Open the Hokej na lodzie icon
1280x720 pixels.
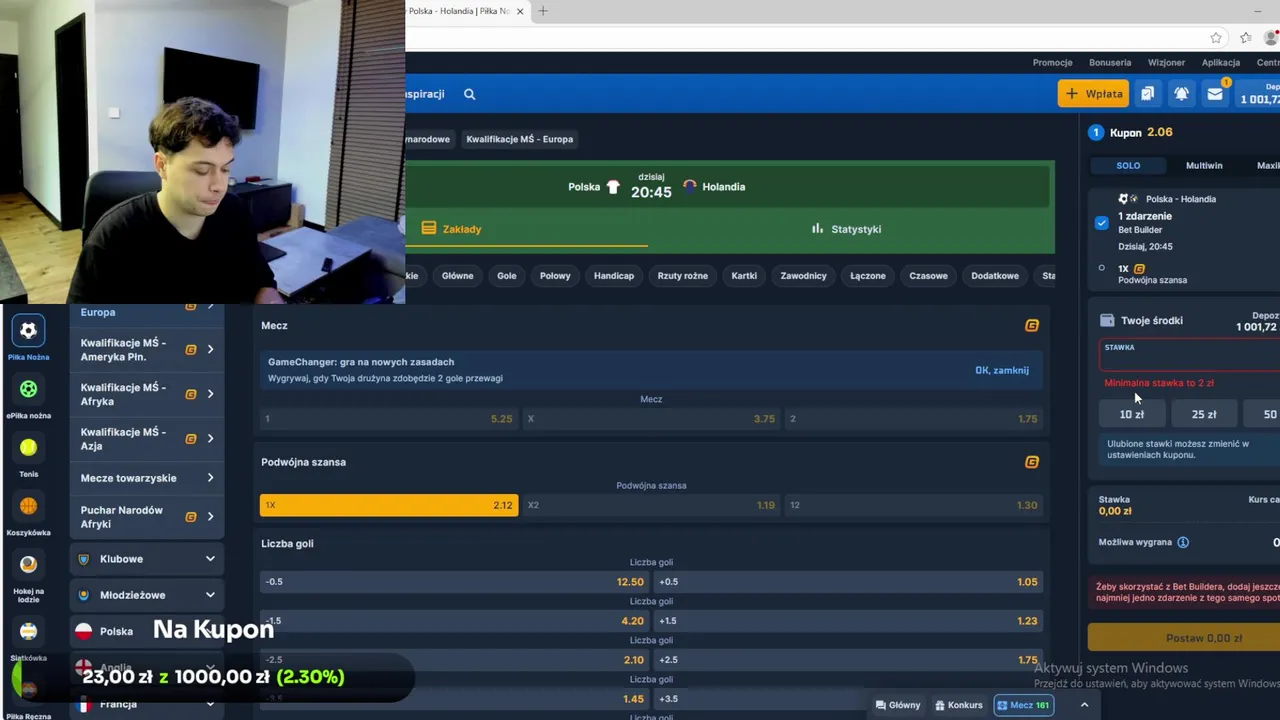(28, 564)
